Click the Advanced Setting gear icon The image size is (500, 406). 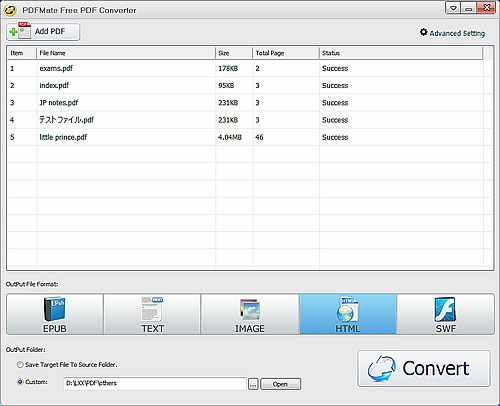tap(423, 32)
